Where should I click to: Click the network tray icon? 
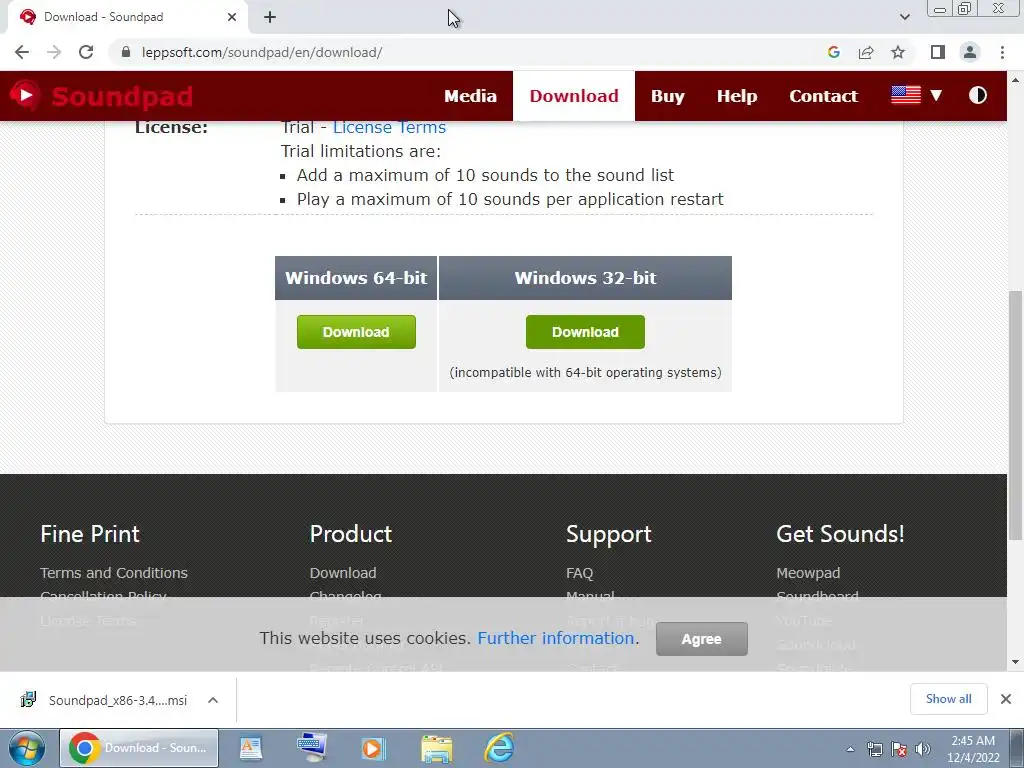(874, 749)
